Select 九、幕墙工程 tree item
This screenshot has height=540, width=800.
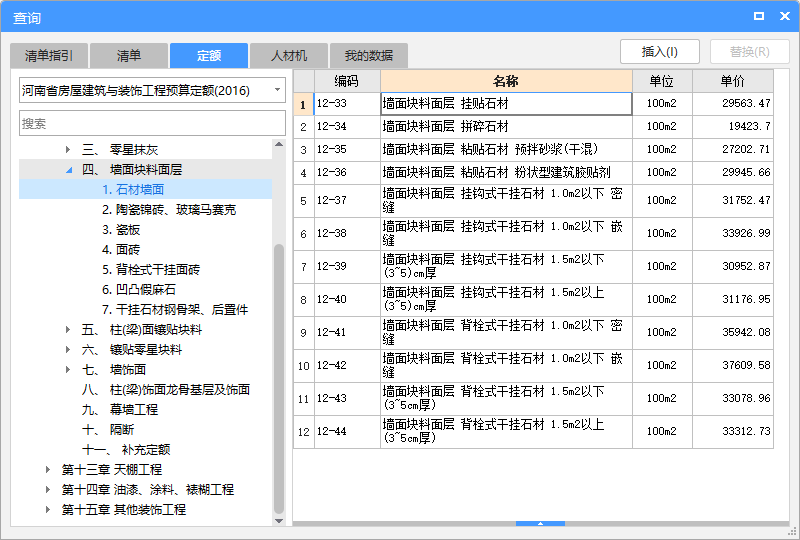click(120, 409)
